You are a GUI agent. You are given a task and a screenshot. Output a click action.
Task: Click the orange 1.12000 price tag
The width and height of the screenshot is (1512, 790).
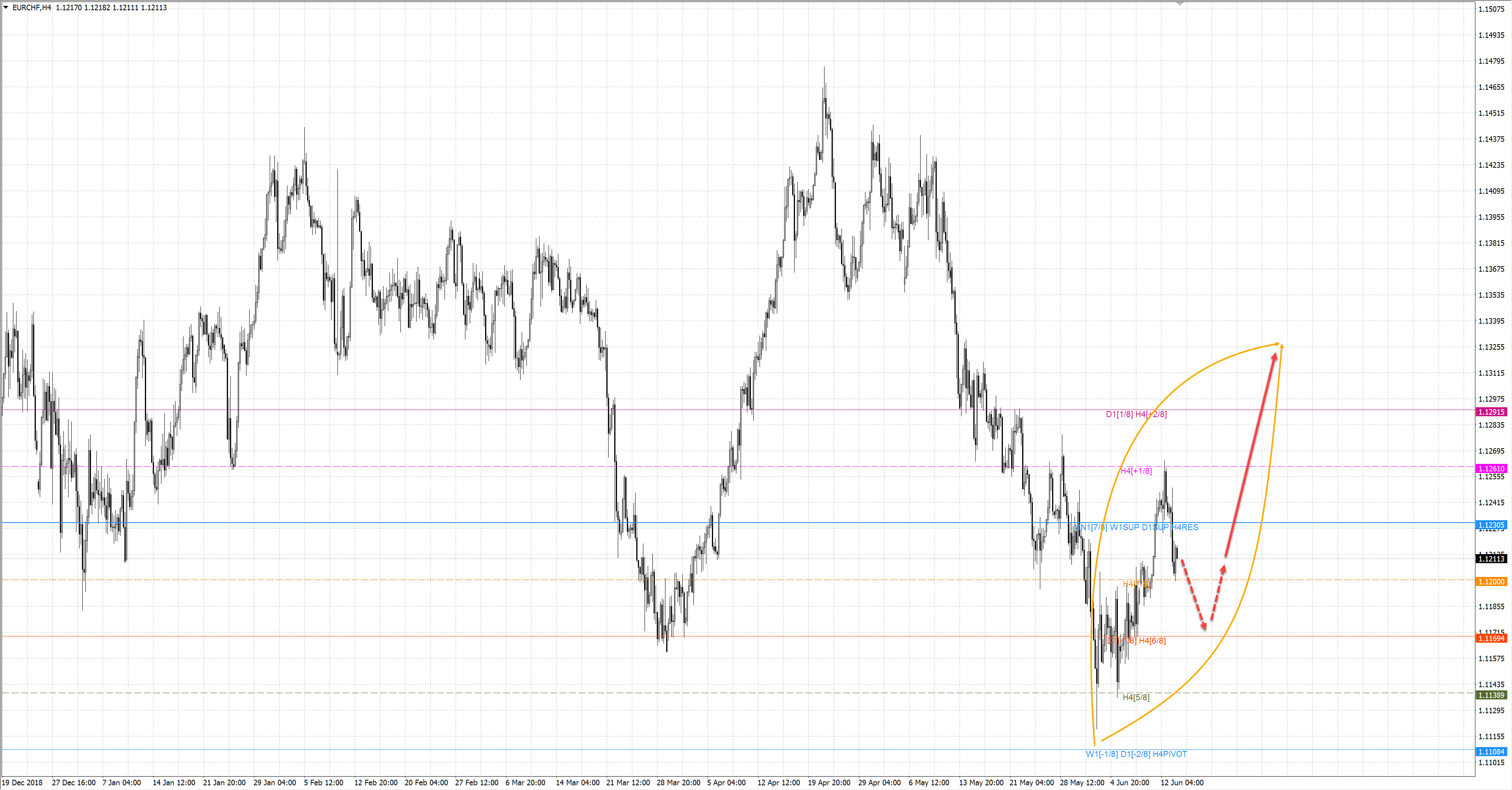[1491, 582]
